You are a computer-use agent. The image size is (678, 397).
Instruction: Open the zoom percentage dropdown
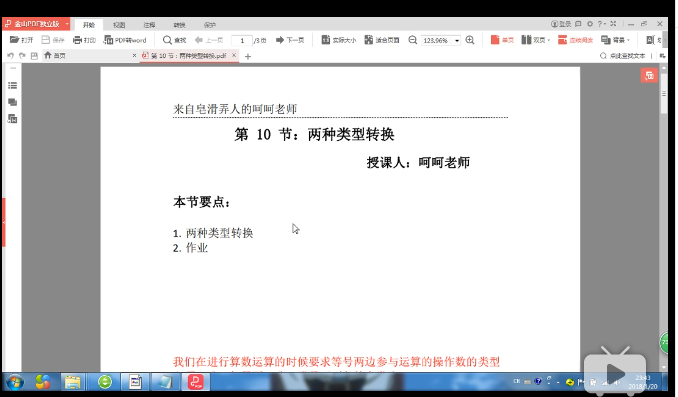(x=457, y=40)
